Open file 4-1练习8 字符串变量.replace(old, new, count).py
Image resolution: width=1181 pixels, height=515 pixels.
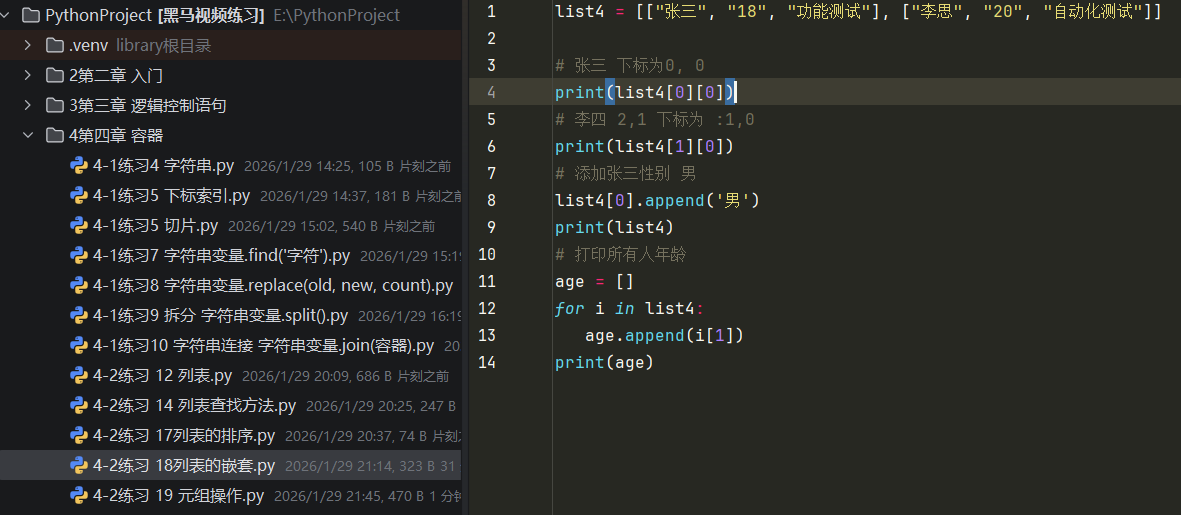(x=273, y=285)
